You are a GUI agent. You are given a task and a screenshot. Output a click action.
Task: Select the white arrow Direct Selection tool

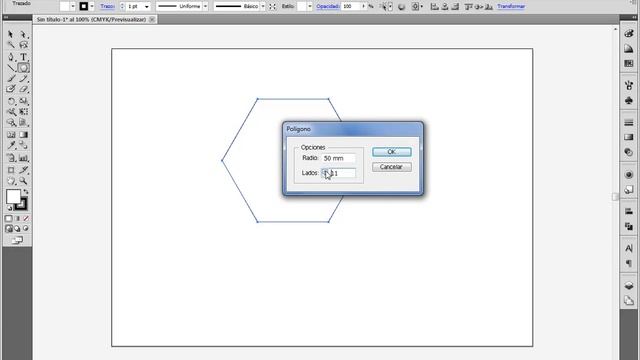pos(23,34)
